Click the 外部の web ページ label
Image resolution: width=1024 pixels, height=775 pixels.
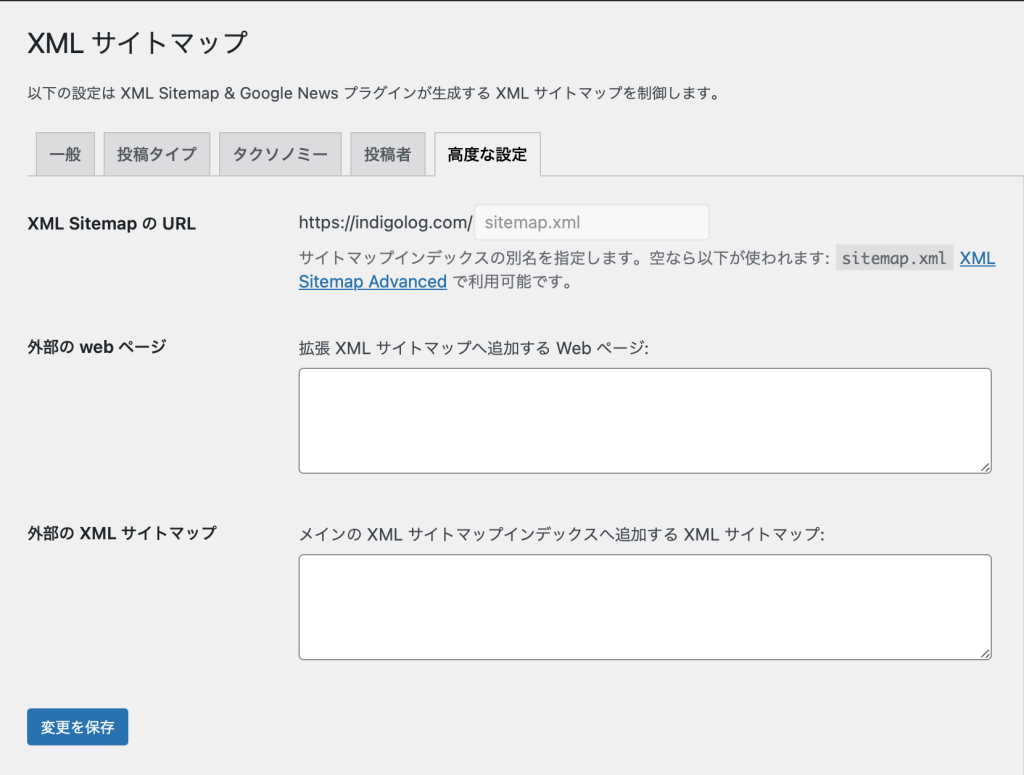[x=97, y=347]
